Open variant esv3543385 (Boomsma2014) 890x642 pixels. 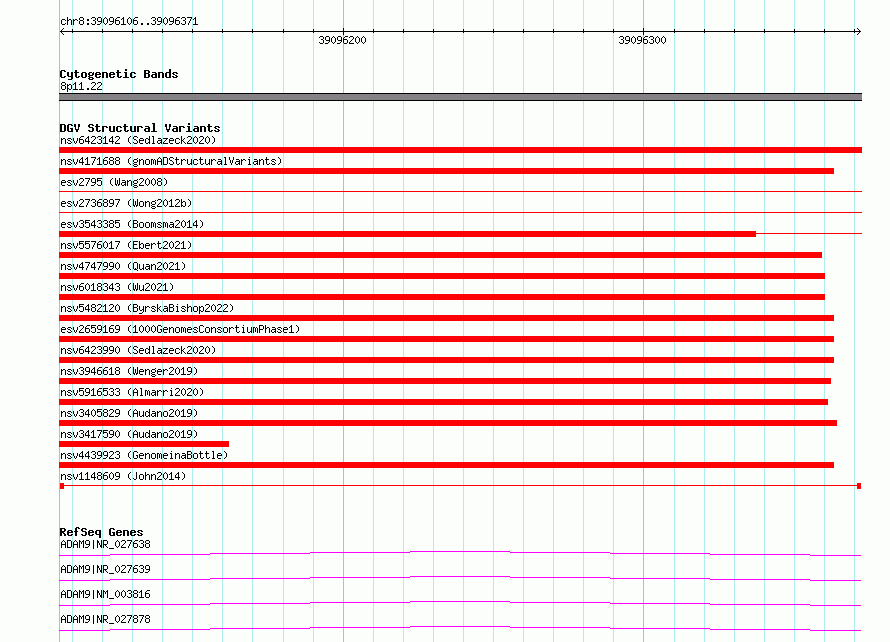point(132,224)
